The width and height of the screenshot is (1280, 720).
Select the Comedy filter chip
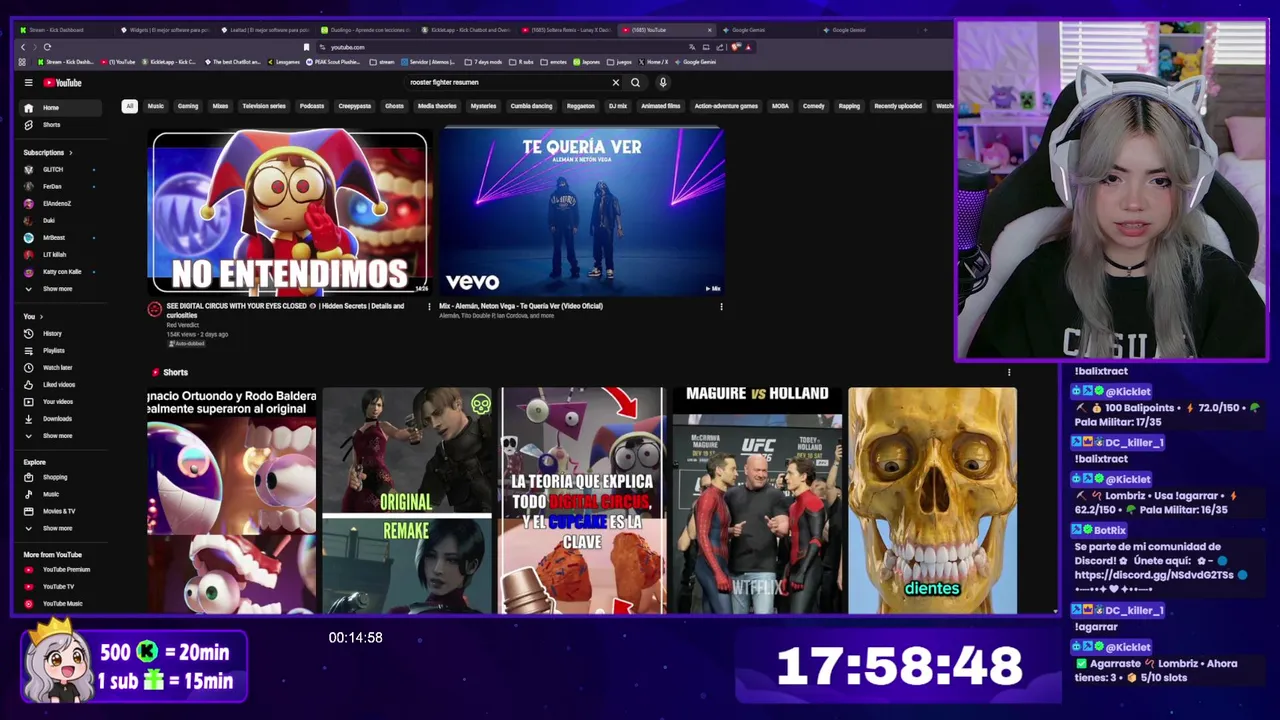[814, 106]
